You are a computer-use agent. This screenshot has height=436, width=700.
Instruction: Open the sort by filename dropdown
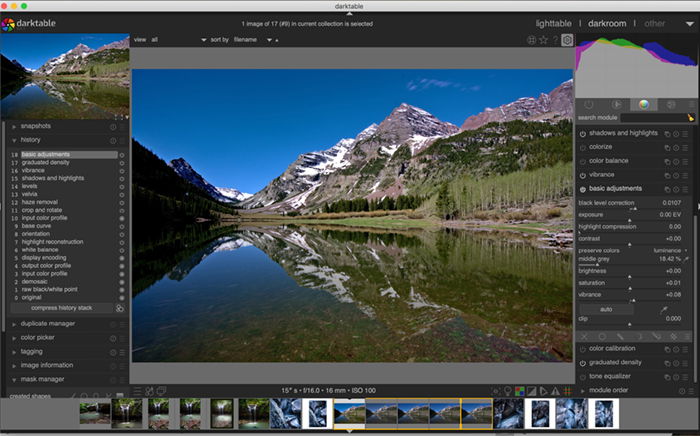(x=252, y=40)
